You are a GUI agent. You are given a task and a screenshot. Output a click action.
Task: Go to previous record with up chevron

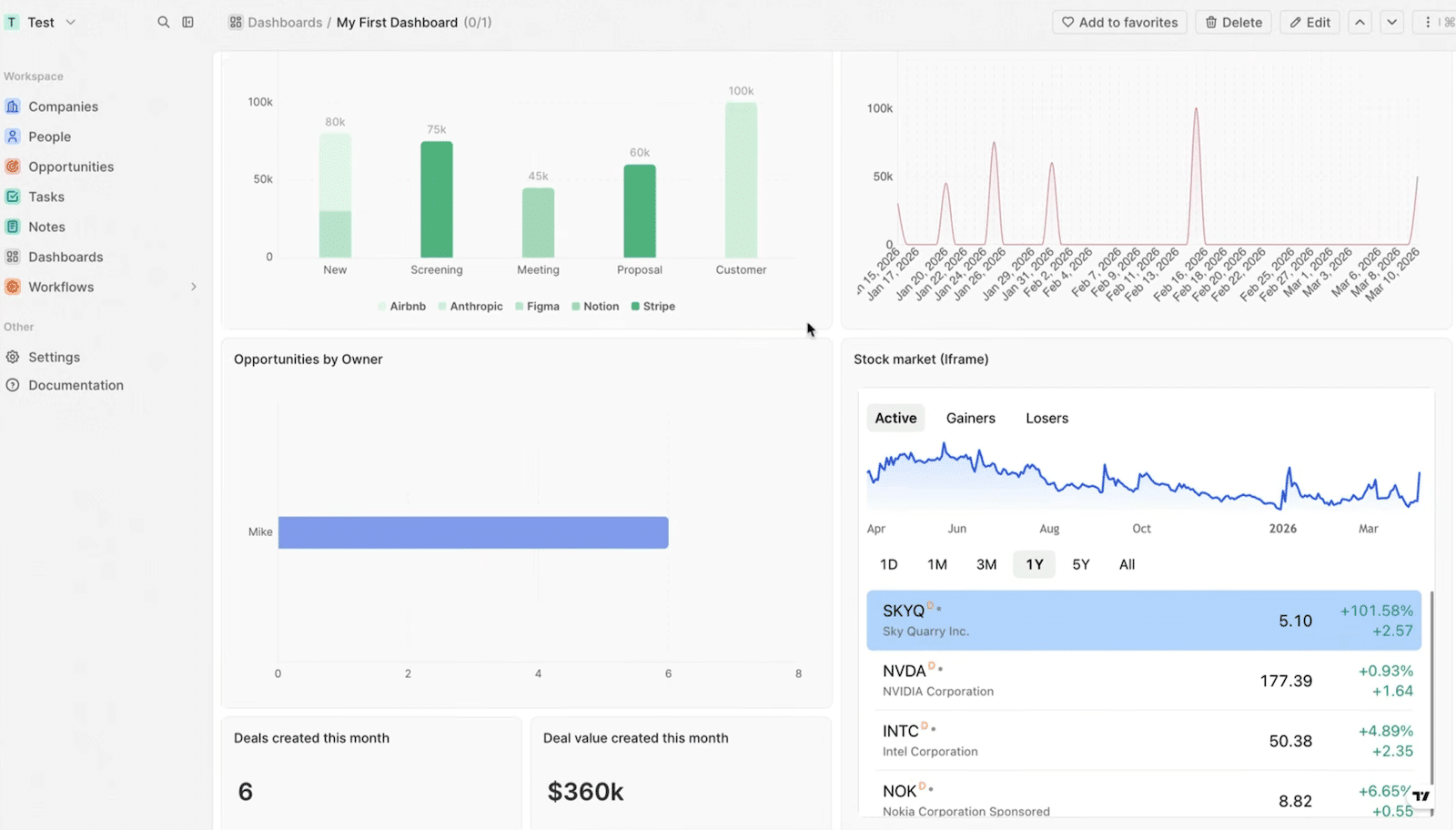1360,22
